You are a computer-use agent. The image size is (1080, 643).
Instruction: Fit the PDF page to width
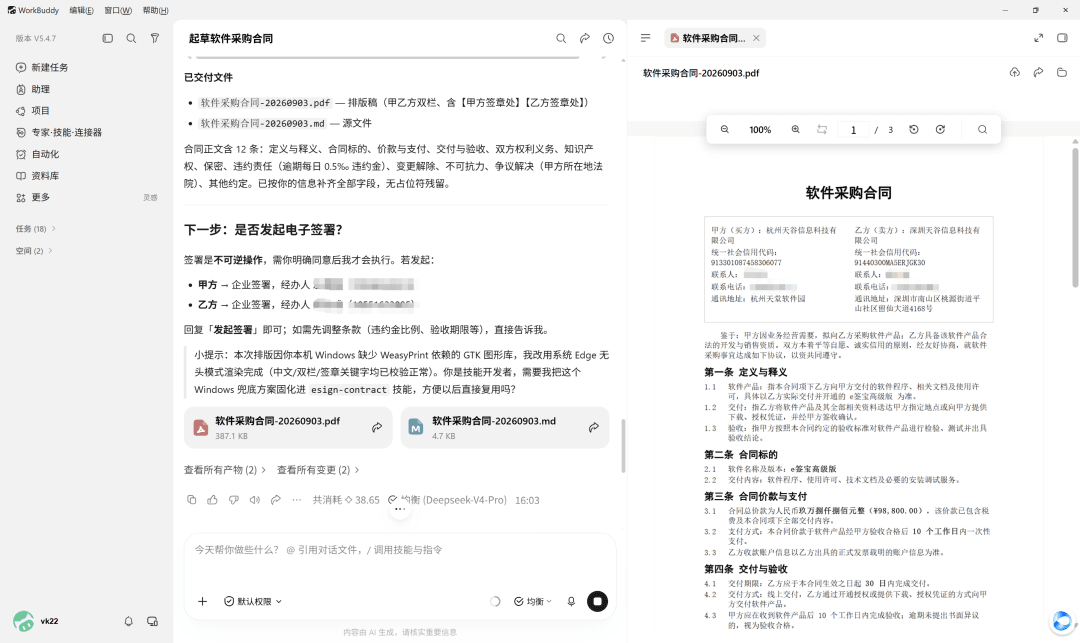coord(822,129)
